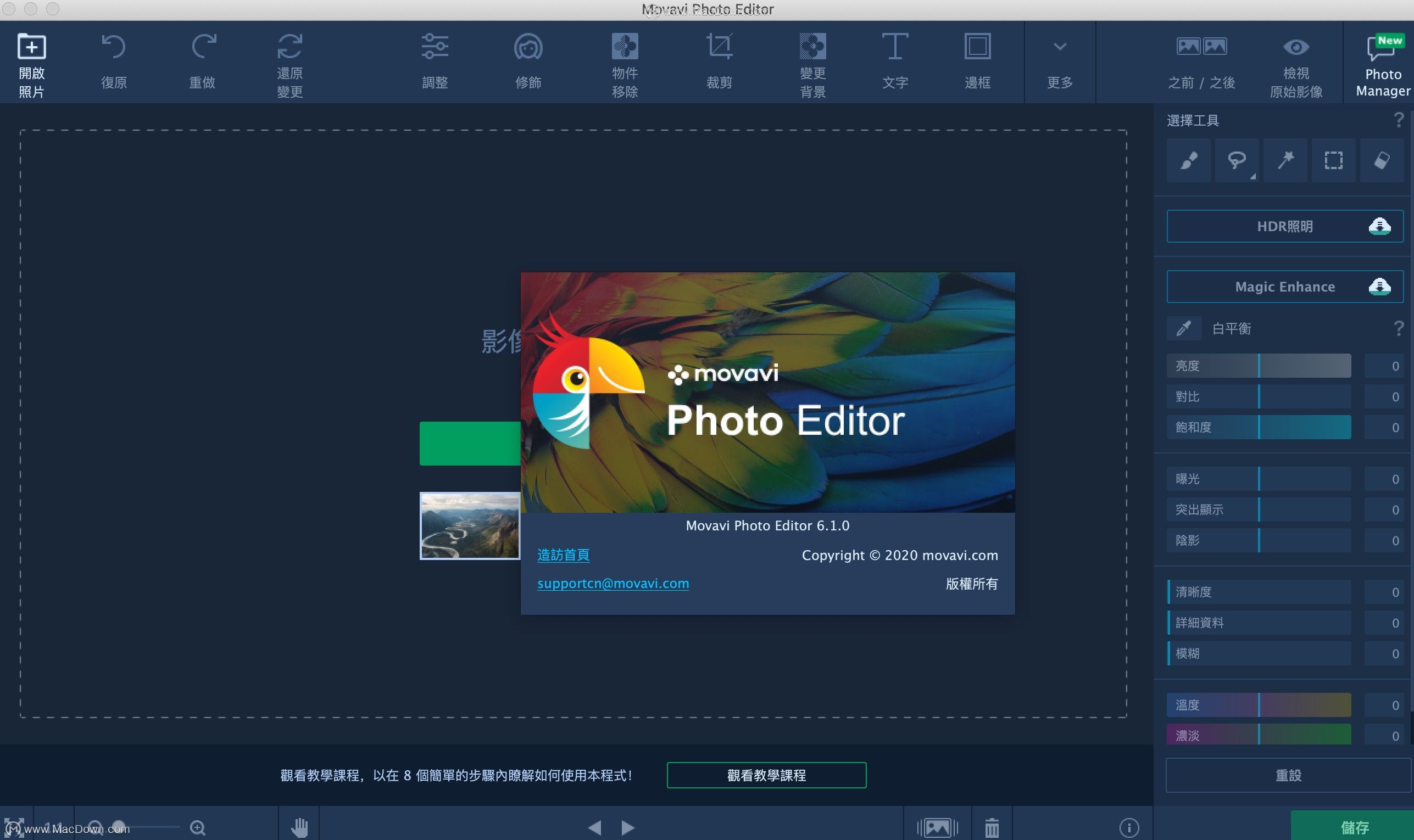The image size is (1414, 840).
Task: Expand the lasso tool options triangle
Action: [x=1253, y=176]
